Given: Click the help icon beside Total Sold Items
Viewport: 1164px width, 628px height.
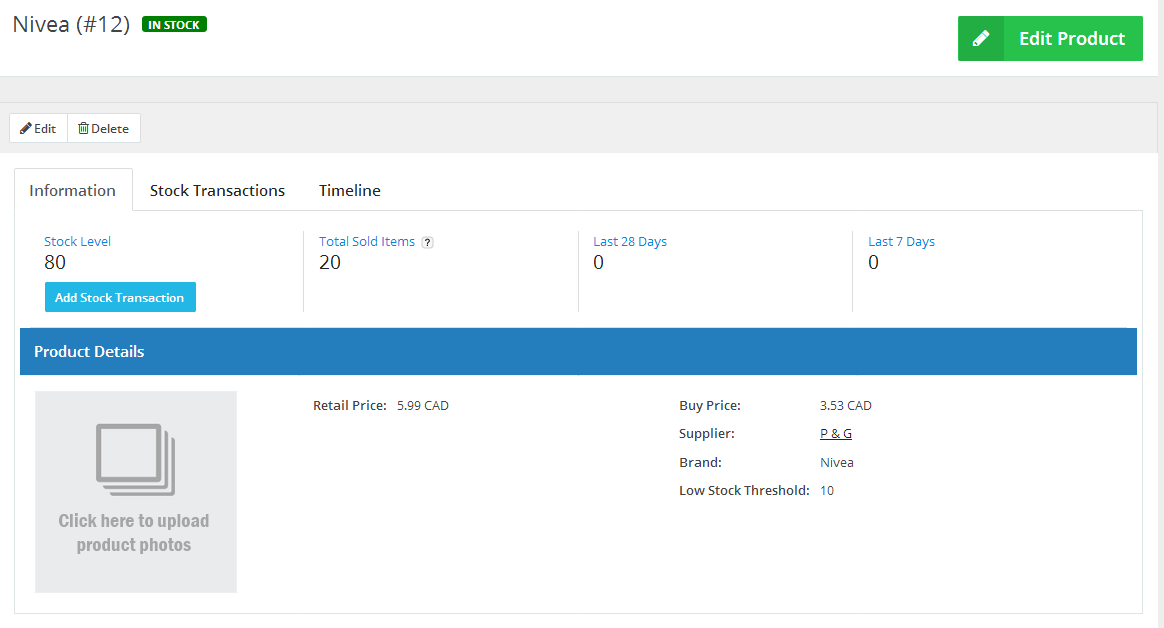Looking at the screenshot, I should click(x=428, y=242).
